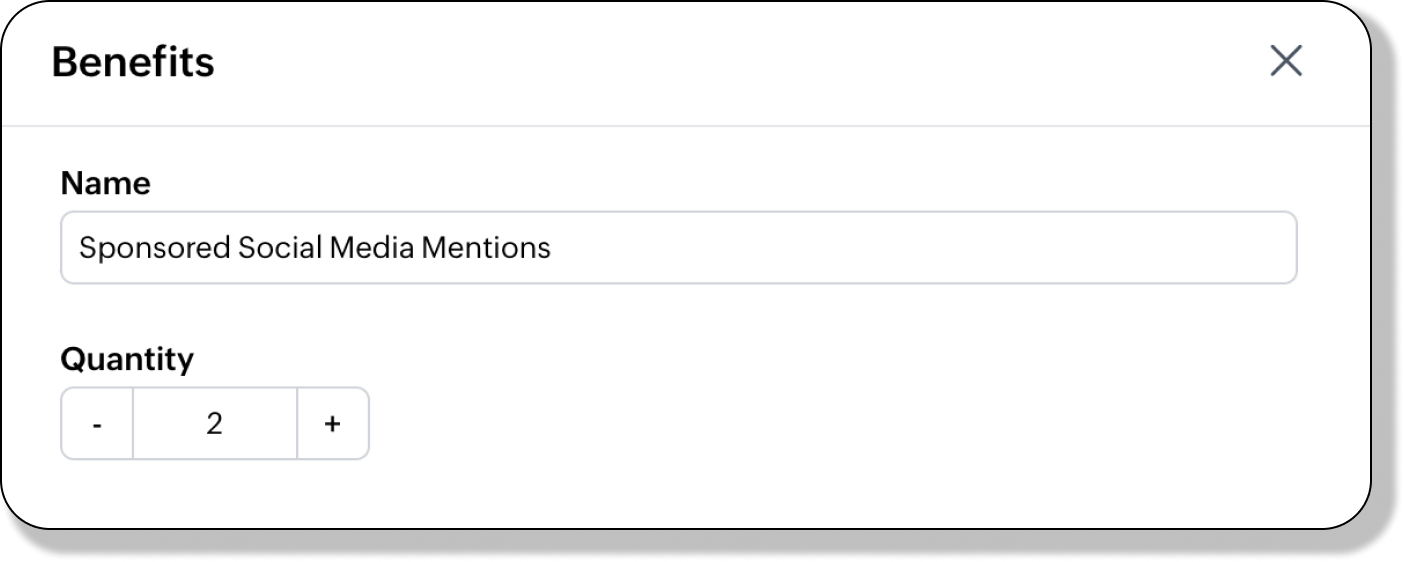Click the number 2 in the Quantity stepper
This screenshot has width=1404, height=562.
pyautogui.click(x=215, y=424)
